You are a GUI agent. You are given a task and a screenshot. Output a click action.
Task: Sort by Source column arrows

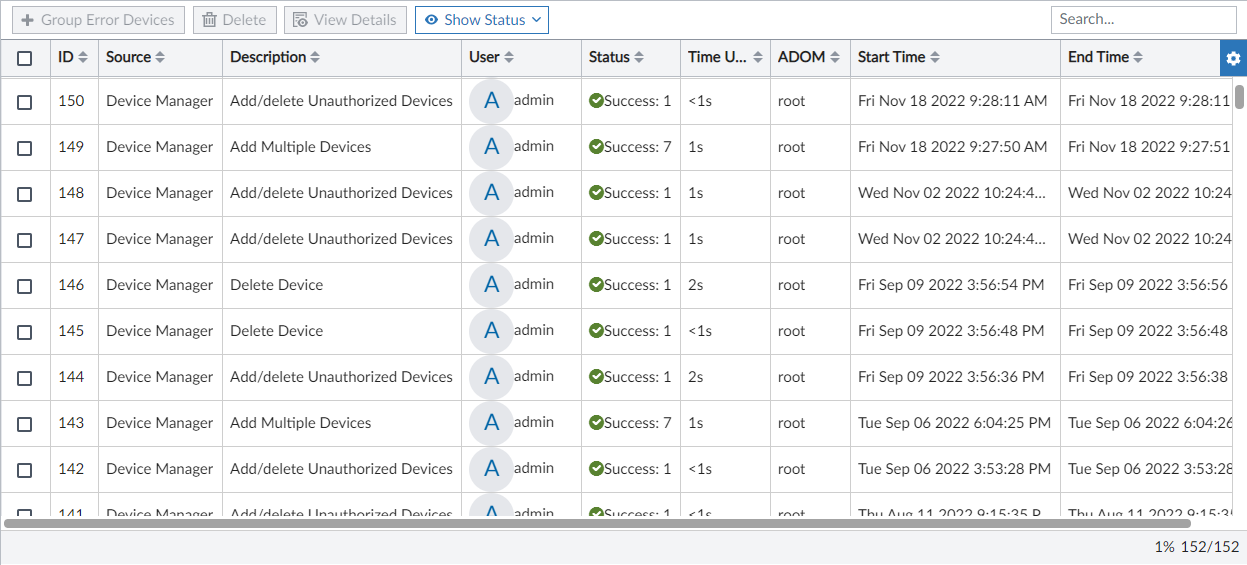point(161,58)
